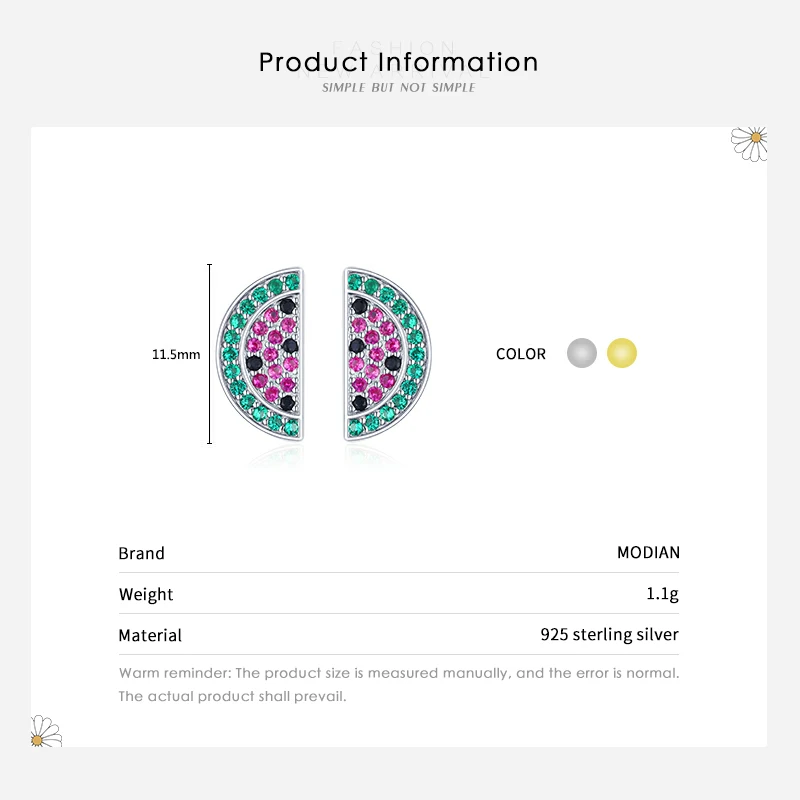The height and width of the screenshot is (800, 800).
Task: Click the SIMPLE BUT NOT SIMPLE subtitle
Action: coord(399,88)
